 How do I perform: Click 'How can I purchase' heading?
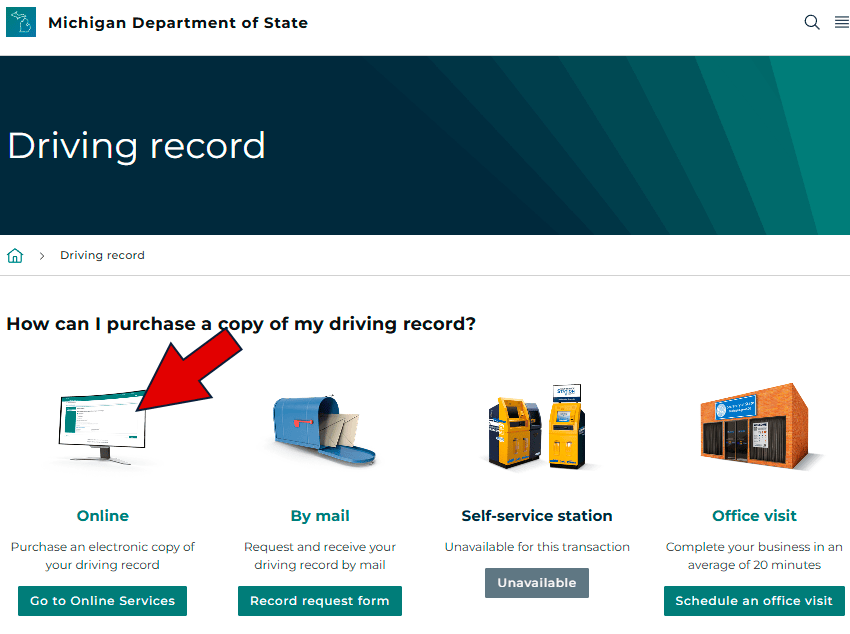pyautogui.click(x=241, y=324)
